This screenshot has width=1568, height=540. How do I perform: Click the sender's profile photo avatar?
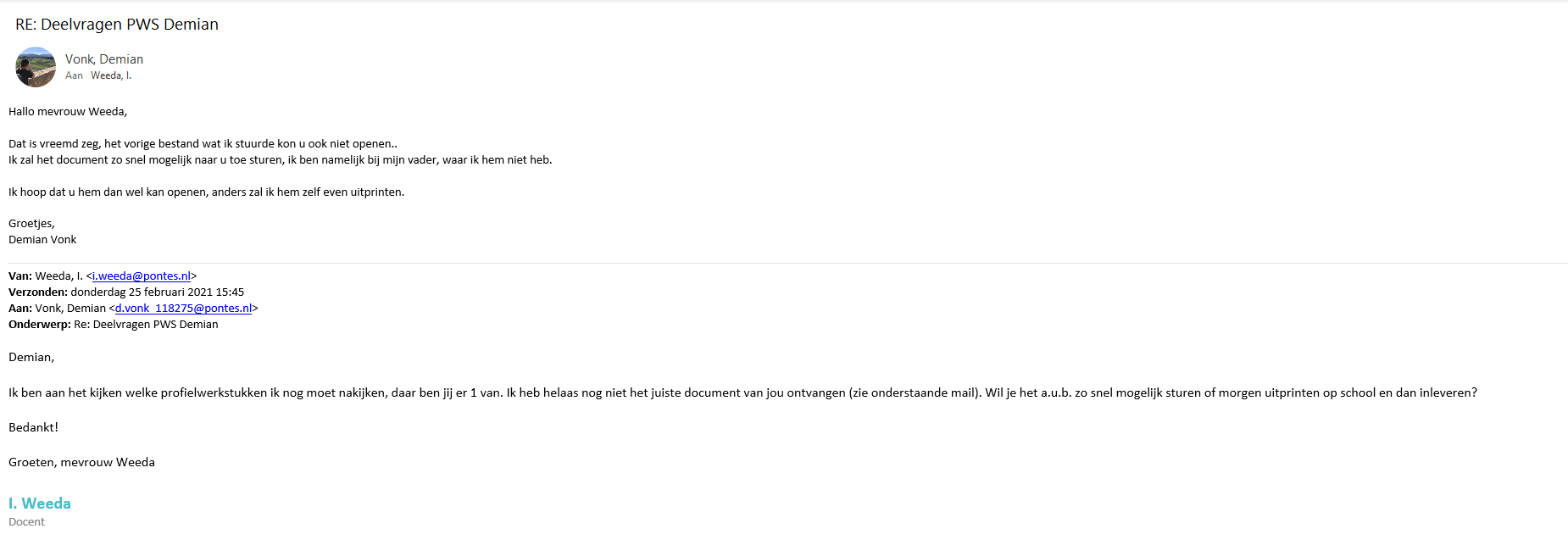tap(36, 67)
